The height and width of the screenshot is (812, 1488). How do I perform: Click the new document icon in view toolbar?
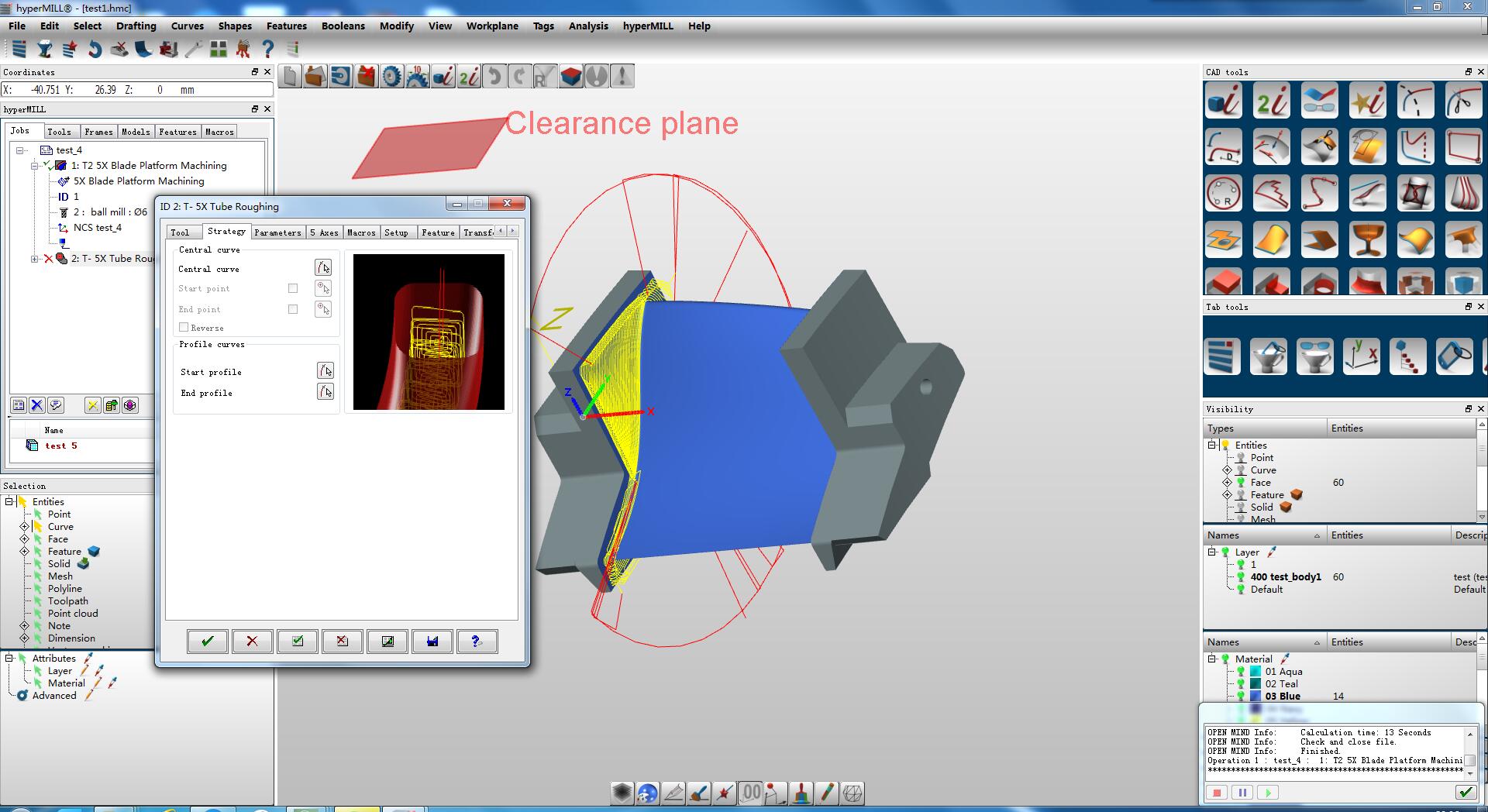coord(290,76)
